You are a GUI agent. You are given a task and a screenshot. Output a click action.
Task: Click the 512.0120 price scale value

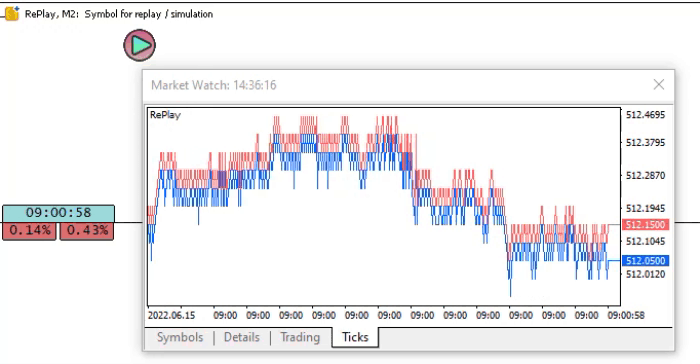646,274
